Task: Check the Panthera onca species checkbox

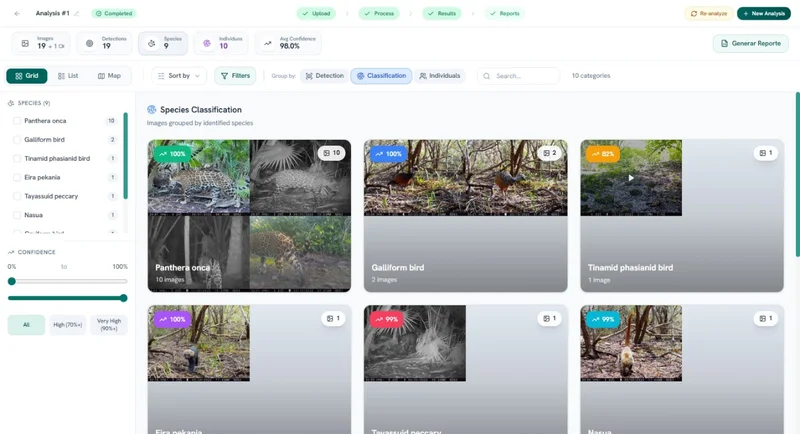Action: [16, 121]
